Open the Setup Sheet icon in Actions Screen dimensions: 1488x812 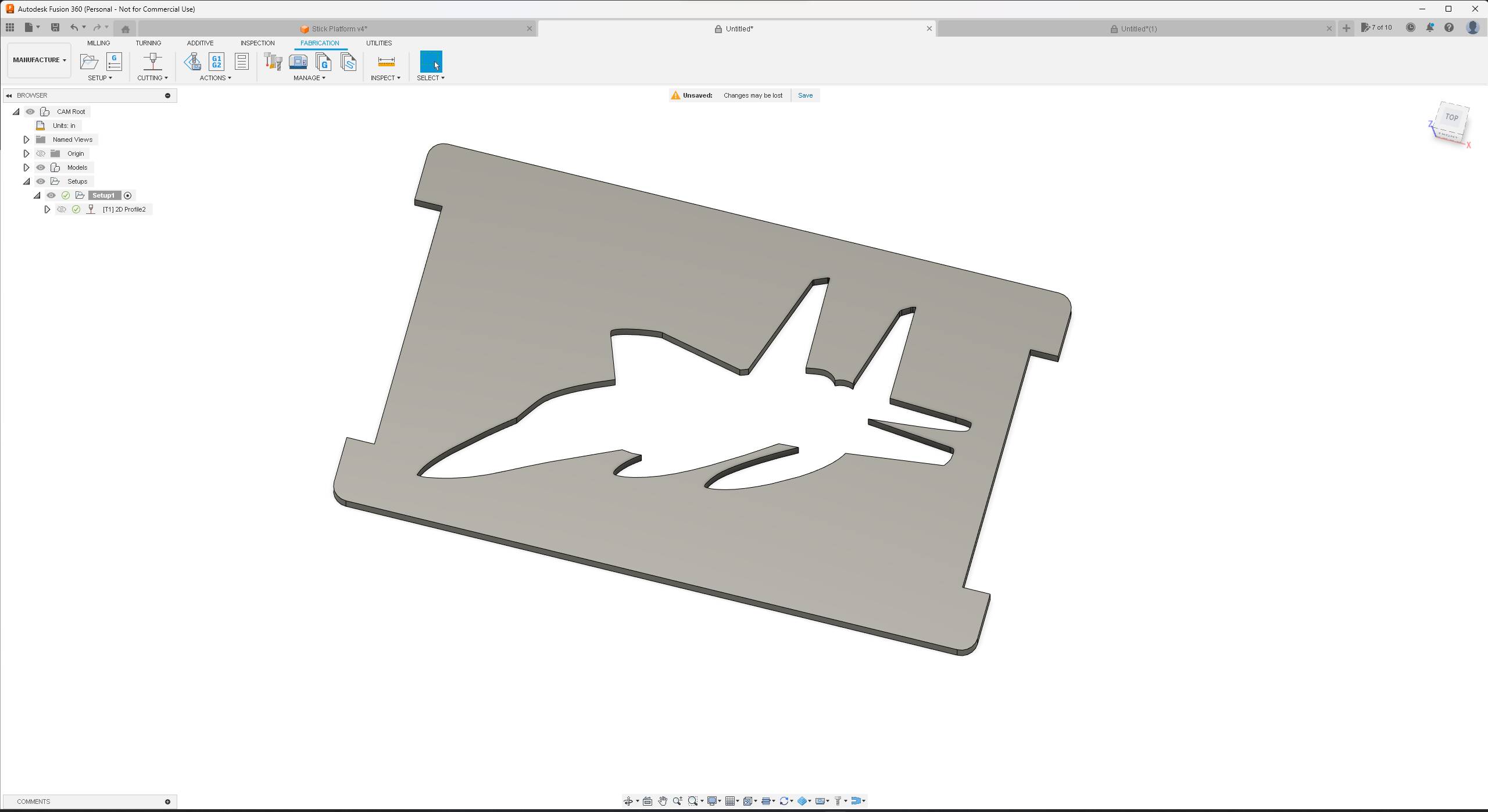[x=242, y=62]
